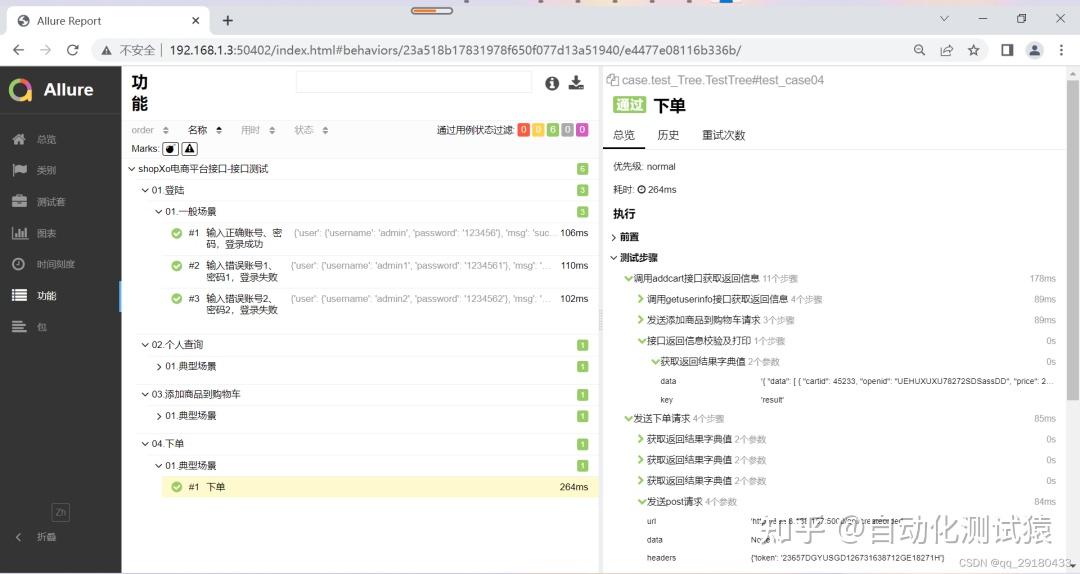Click the address bar URL
Screen dimensions: 1080x574
point(455,50)
